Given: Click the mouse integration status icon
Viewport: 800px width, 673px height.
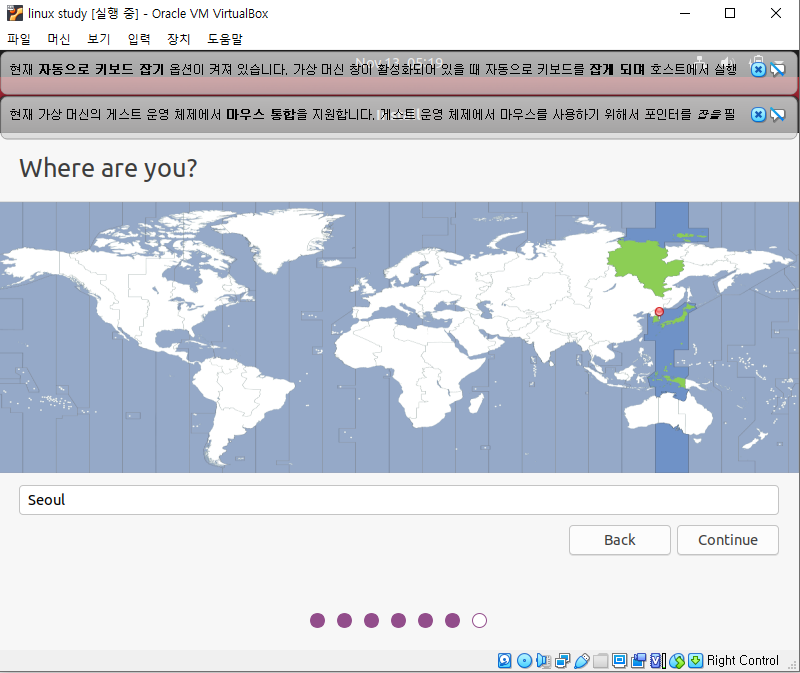Looking at the screenshot, I should 677,660.
